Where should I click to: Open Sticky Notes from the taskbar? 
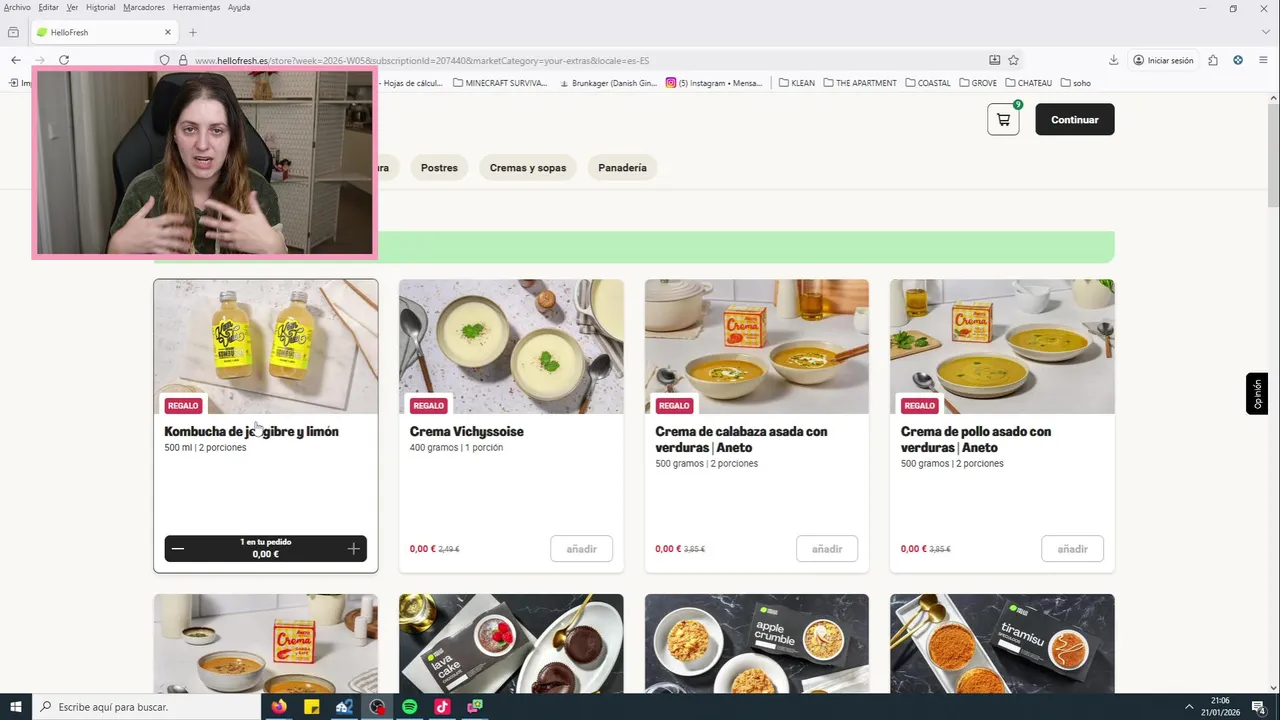tap(312, 707)
